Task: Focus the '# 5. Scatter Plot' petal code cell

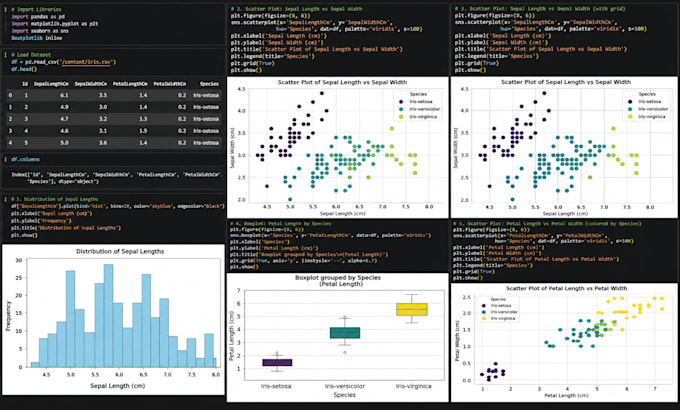Action: (564, 251)
